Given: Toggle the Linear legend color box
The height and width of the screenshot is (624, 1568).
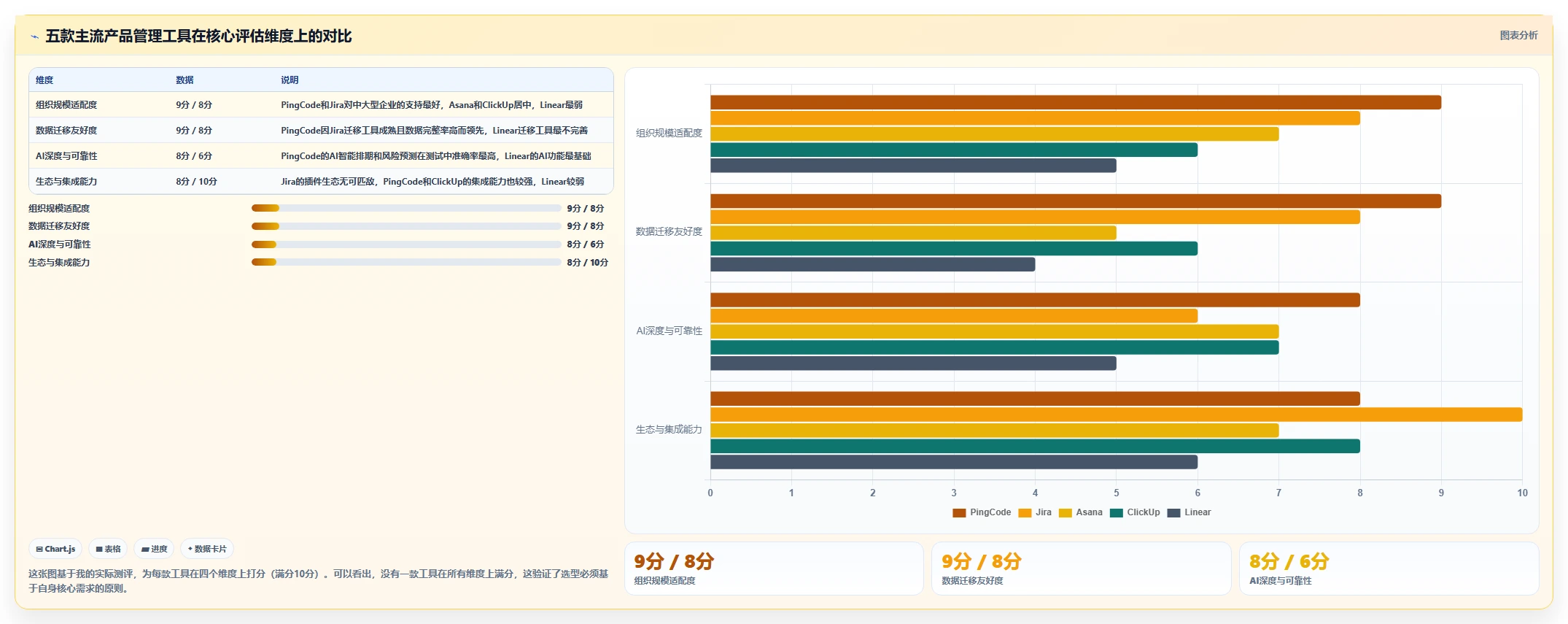Looking at the screenshot, I should (x=1173, y=512).
